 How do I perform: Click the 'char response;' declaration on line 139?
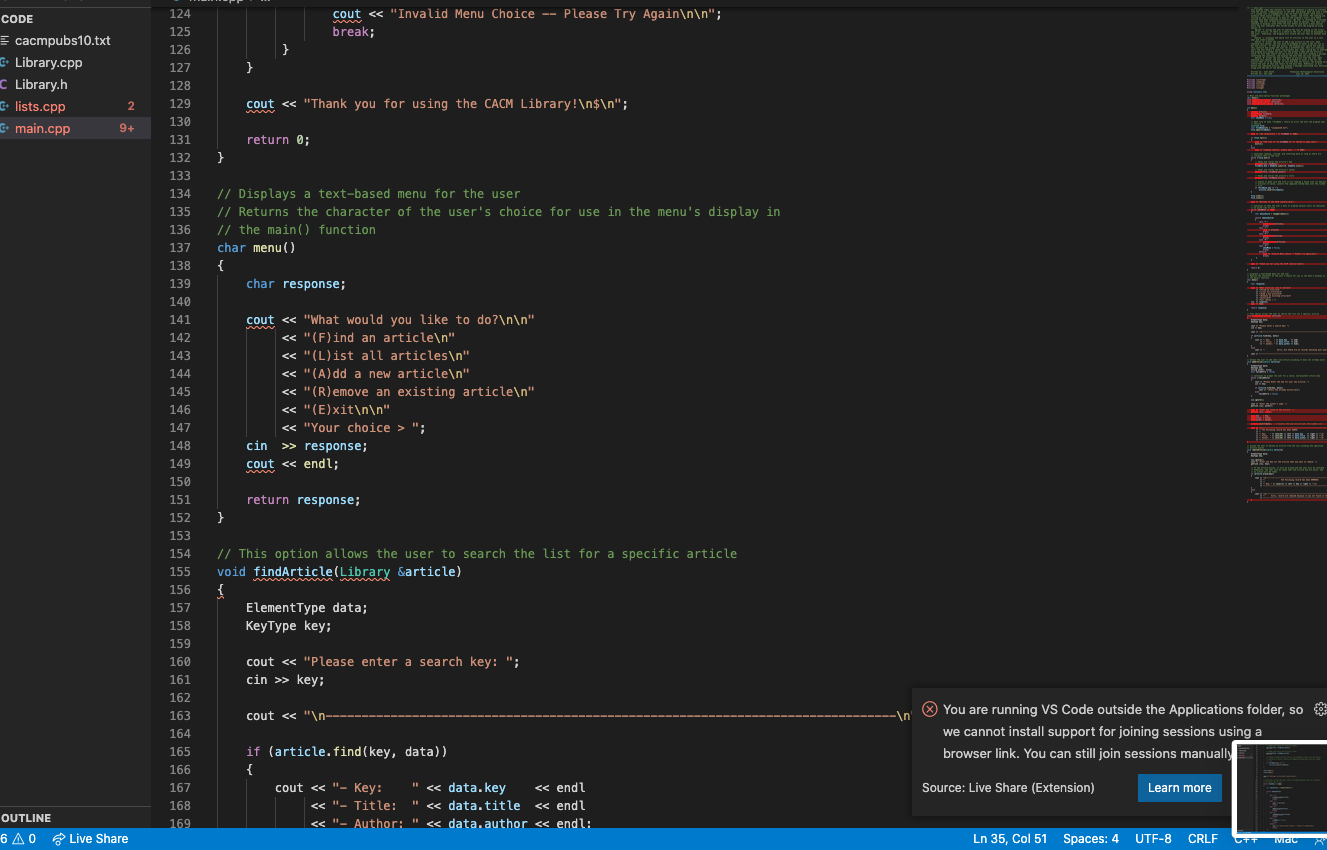(296, 284)
